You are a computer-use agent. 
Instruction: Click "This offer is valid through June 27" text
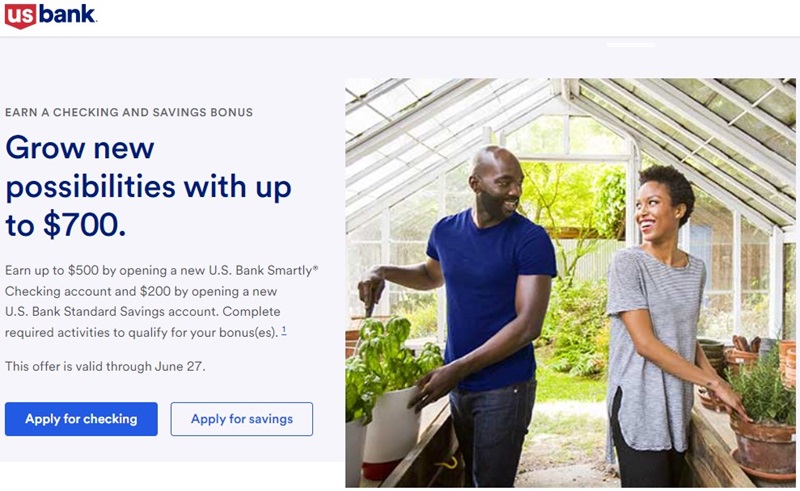pos(105,366)
